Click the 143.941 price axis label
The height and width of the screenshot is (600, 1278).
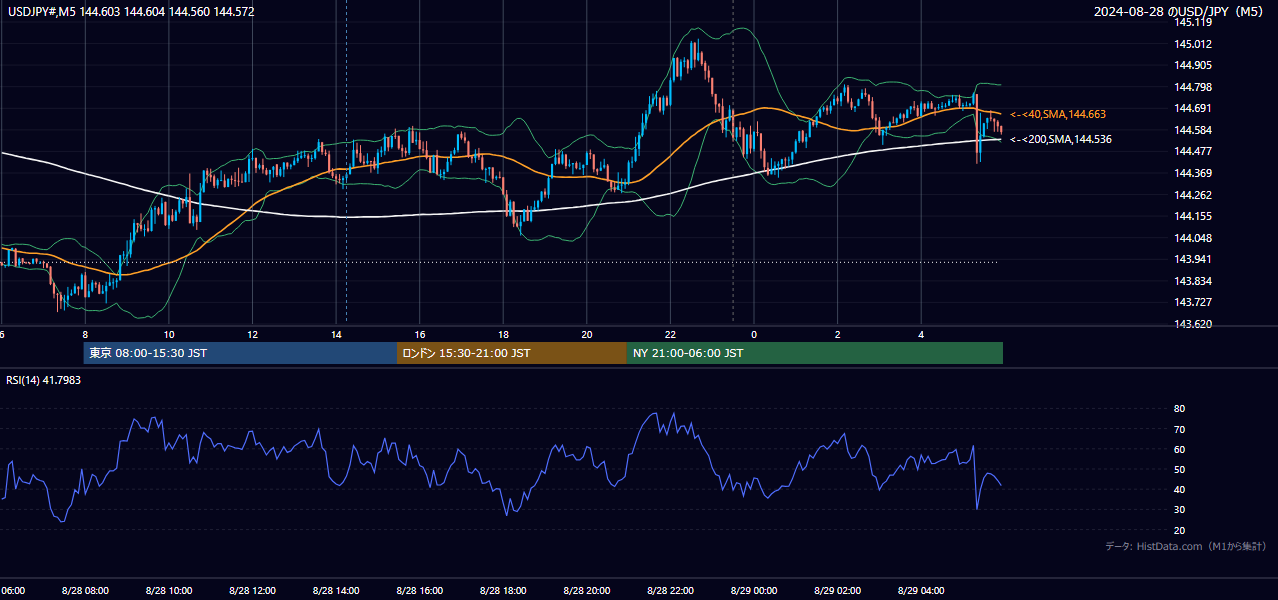point(1194,259)
